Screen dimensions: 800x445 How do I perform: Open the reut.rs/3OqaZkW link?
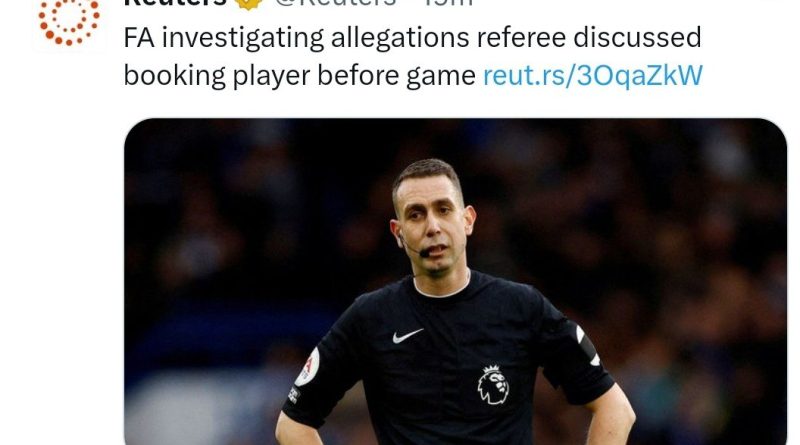coord(592,76)
